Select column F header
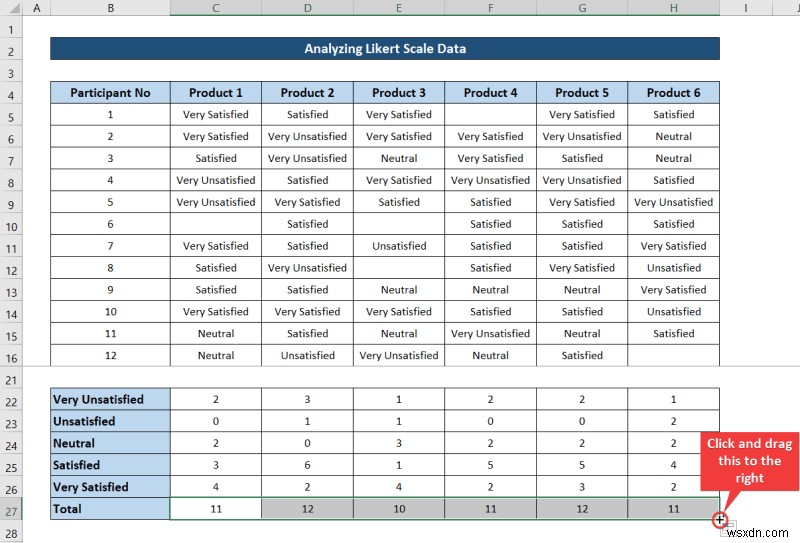 click(490, 8)
